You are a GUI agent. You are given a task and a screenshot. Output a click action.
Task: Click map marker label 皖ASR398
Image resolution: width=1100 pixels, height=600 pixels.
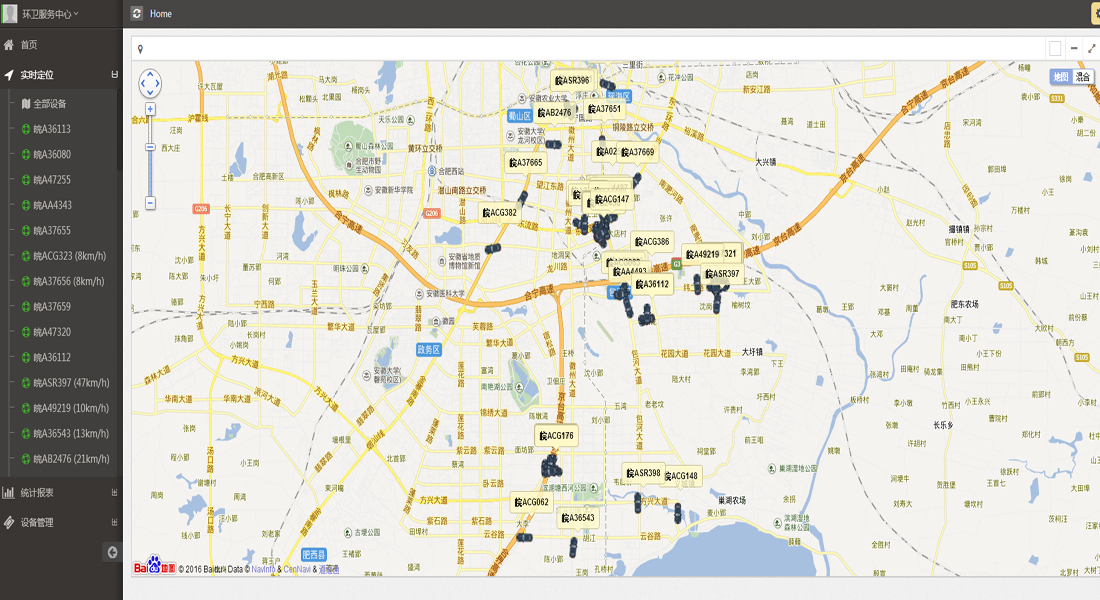[x=643, y=473]
